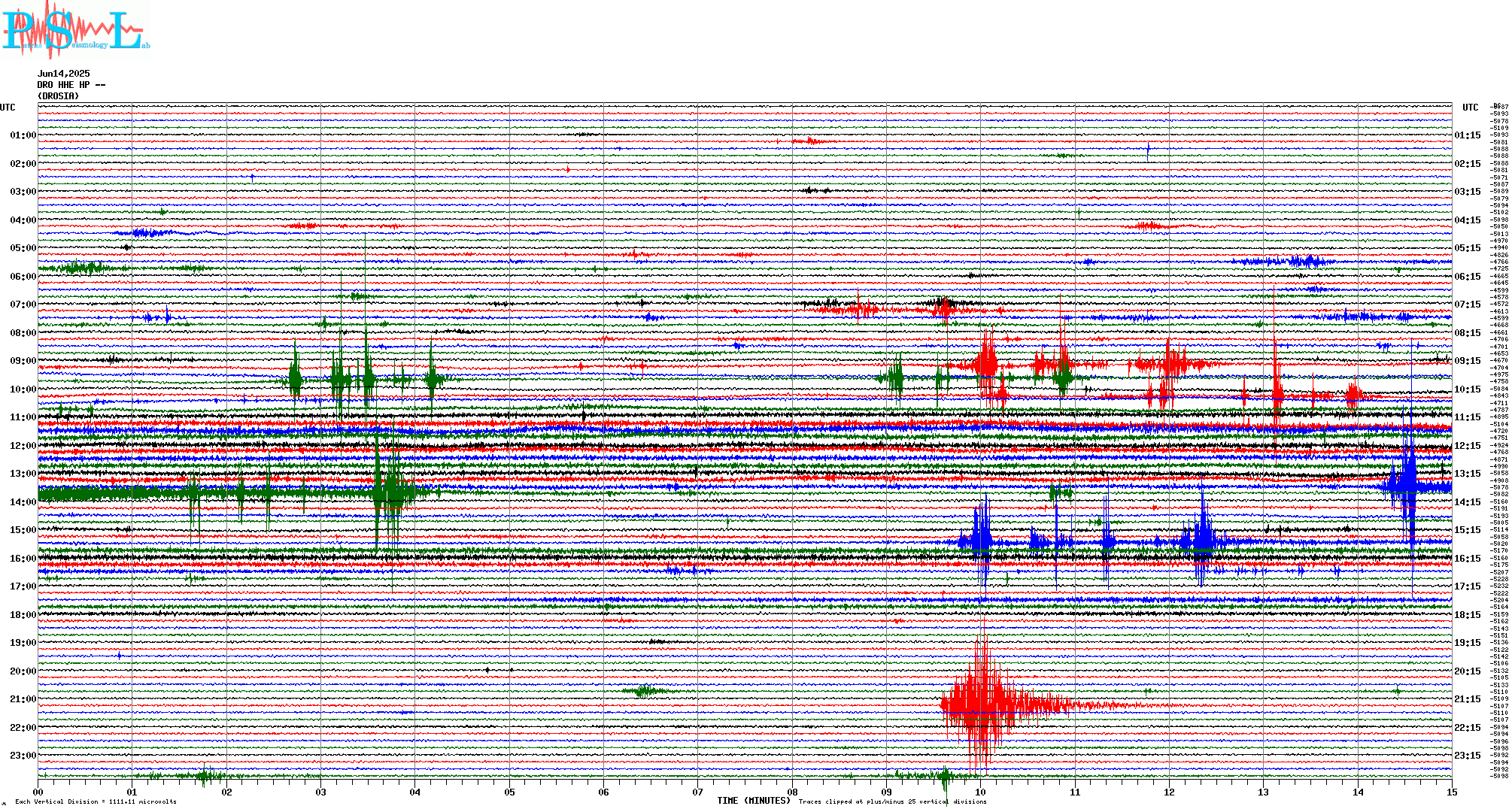The height and width of the screenshot is (812, 1512).
Task: Click the TIME (MINUTES) axis title
Action: (754, 801)
